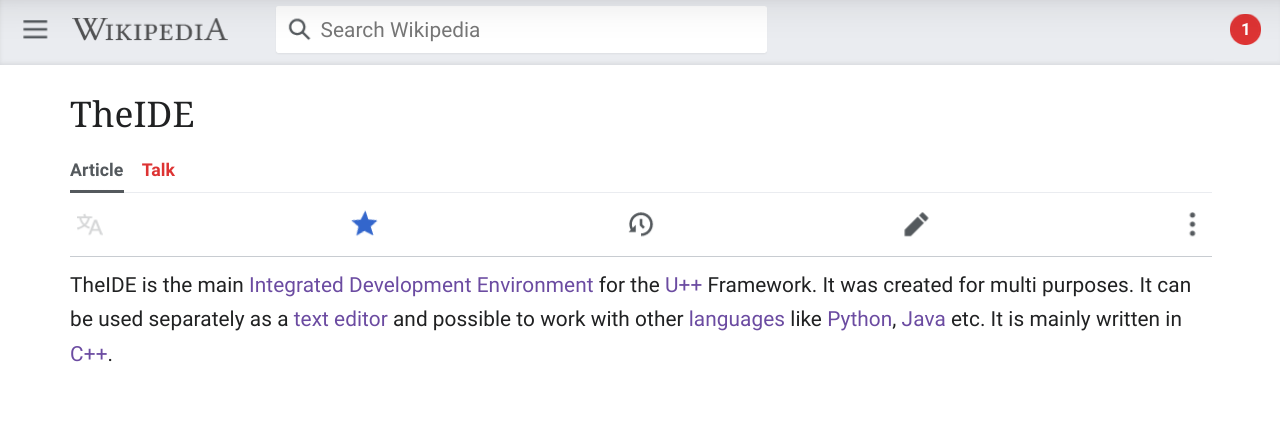Click the search magnifier icon
The image size is (1280, 424).
[298, 30]
